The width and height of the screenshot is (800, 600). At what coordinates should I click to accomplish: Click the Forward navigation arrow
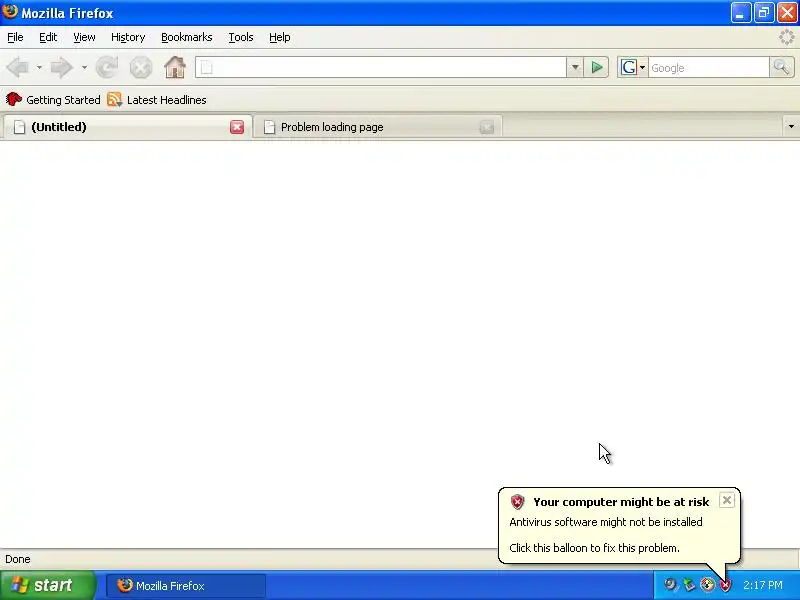point(62,67)
